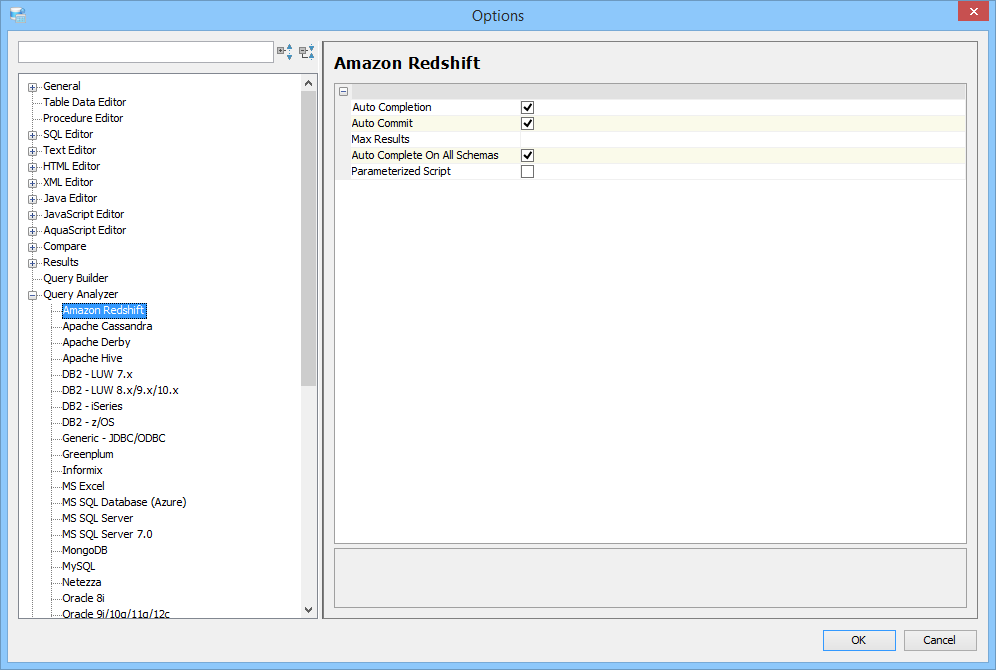Select MS SQL Database (Azure) item
The image size is (996, 670).
click(x=124, y=502)
